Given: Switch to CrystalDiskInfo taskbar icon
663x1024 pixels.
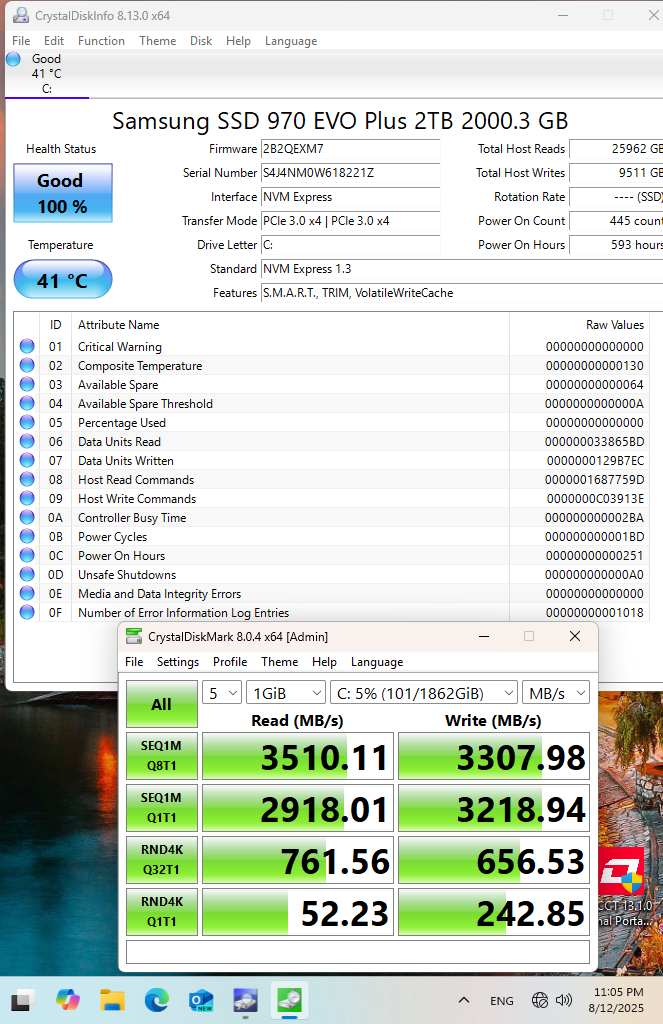Looking at the screenshot, I should [245, 999].
